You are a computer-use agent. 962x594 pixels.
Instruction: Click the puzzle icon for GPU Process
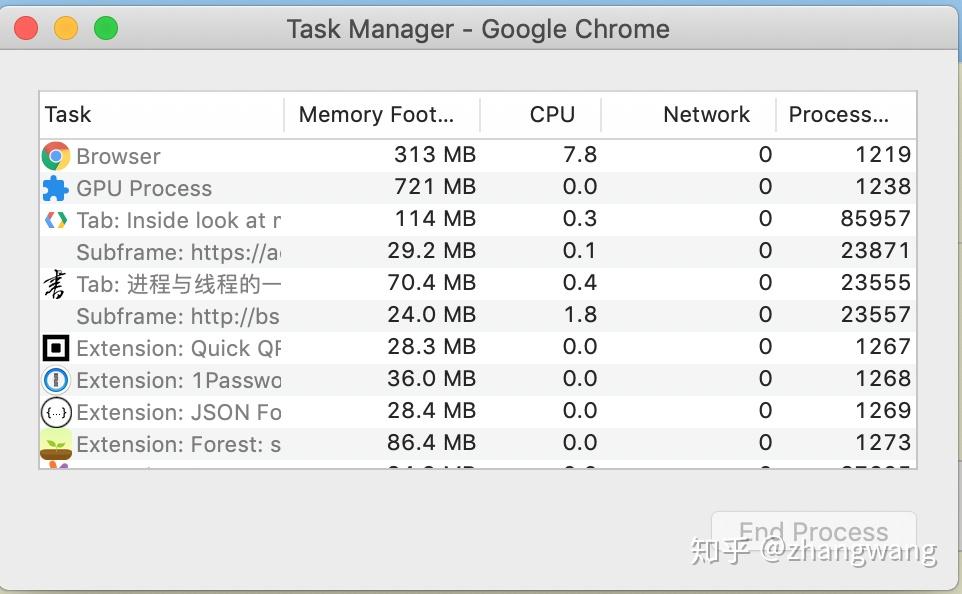coord(56,188)
